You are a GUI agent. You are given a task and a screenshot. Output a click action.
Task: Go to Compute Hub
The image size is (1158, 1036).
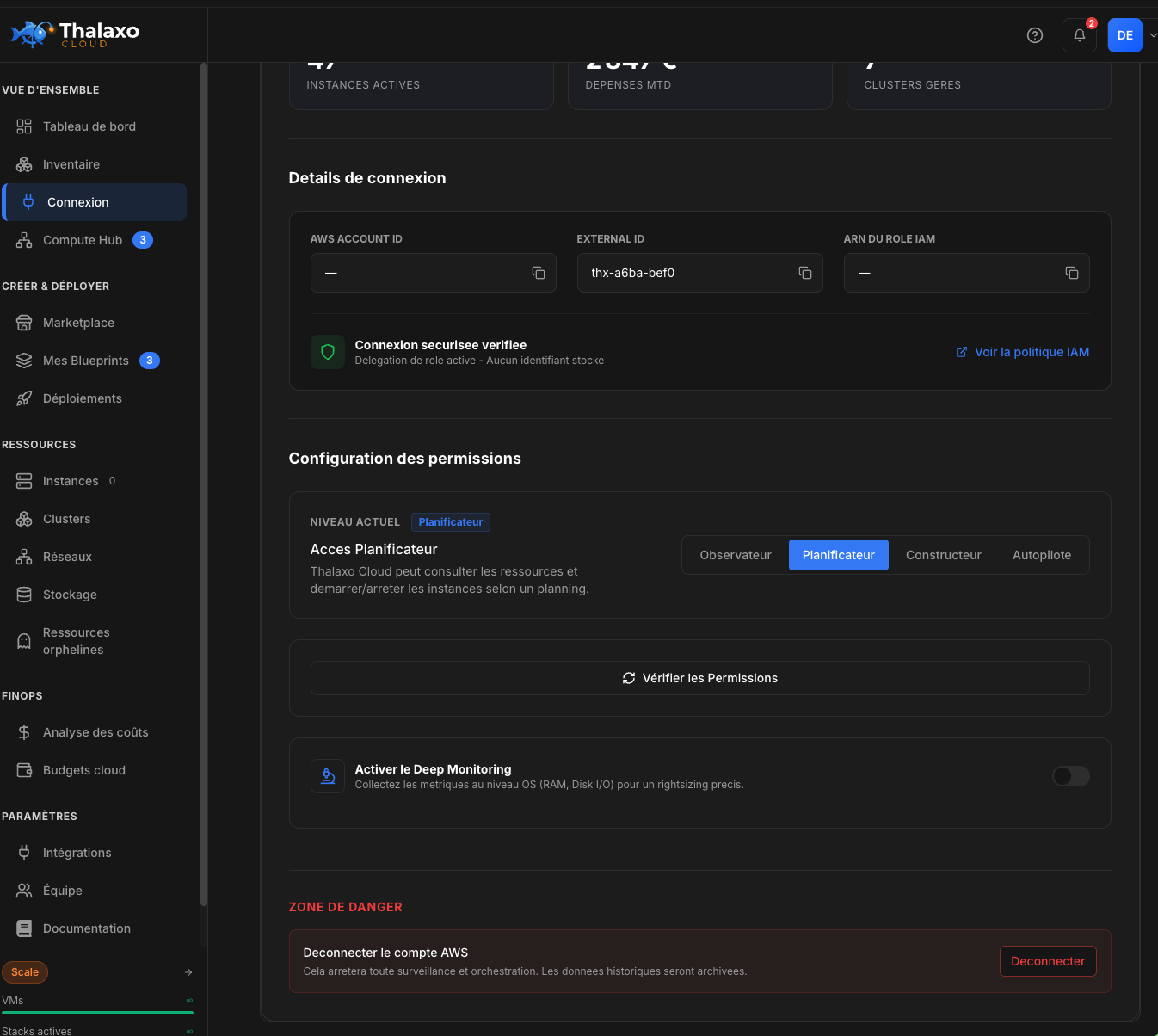click(94, 240)
